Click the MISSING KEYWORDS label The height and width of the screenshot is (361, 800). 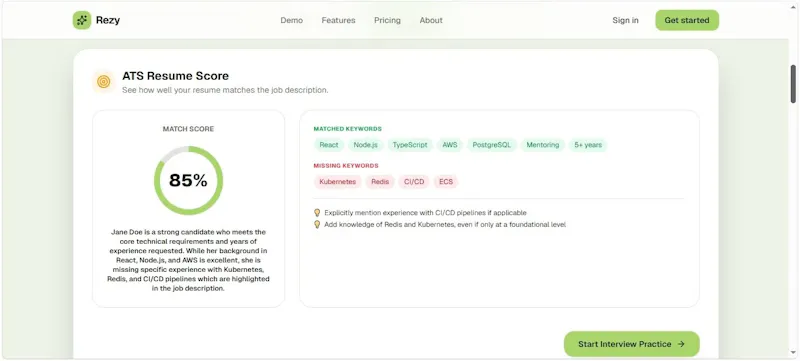pos(346,166)
